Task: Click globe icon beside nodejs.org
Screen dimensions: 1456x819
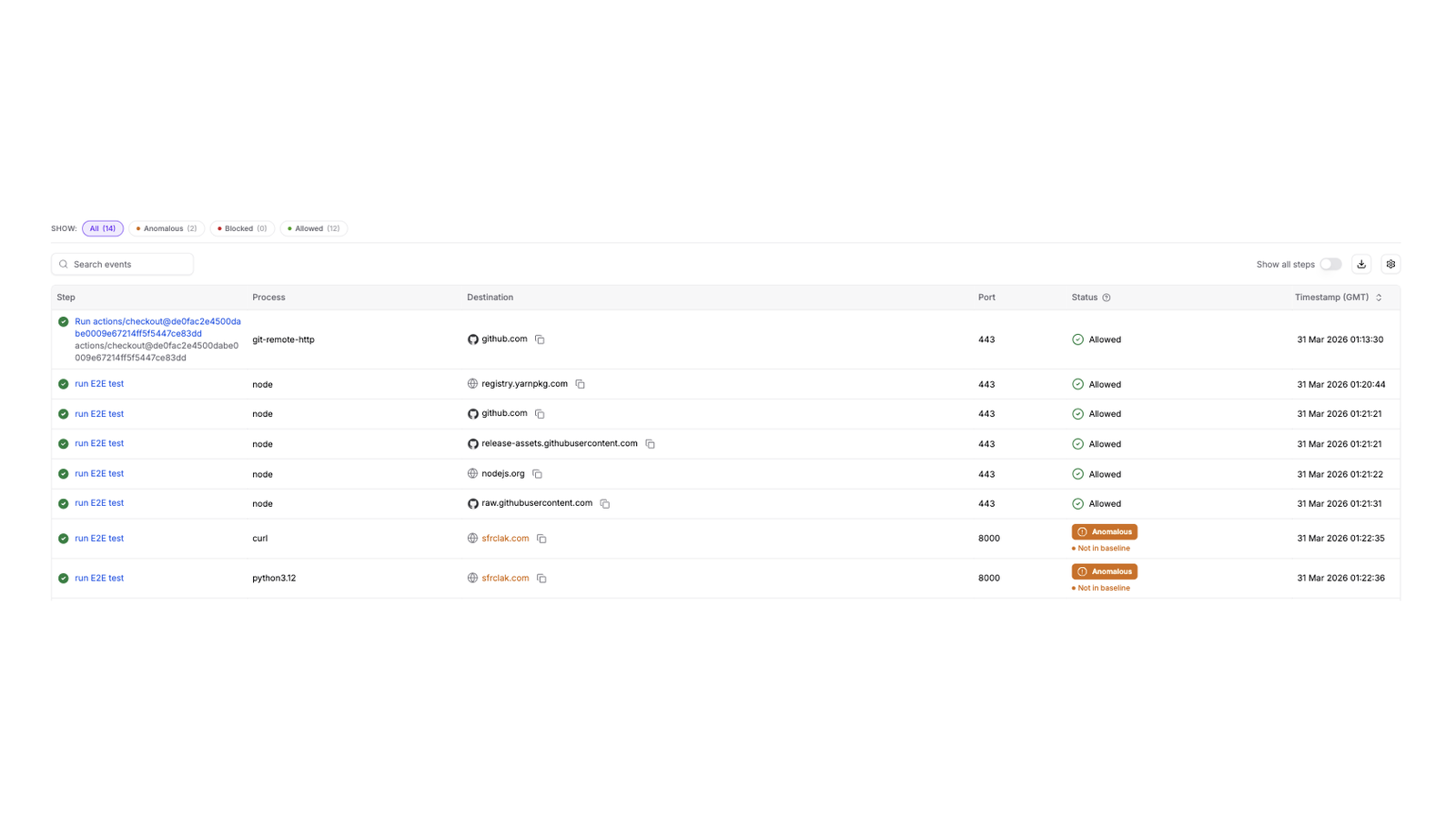Action: [472, 473]
